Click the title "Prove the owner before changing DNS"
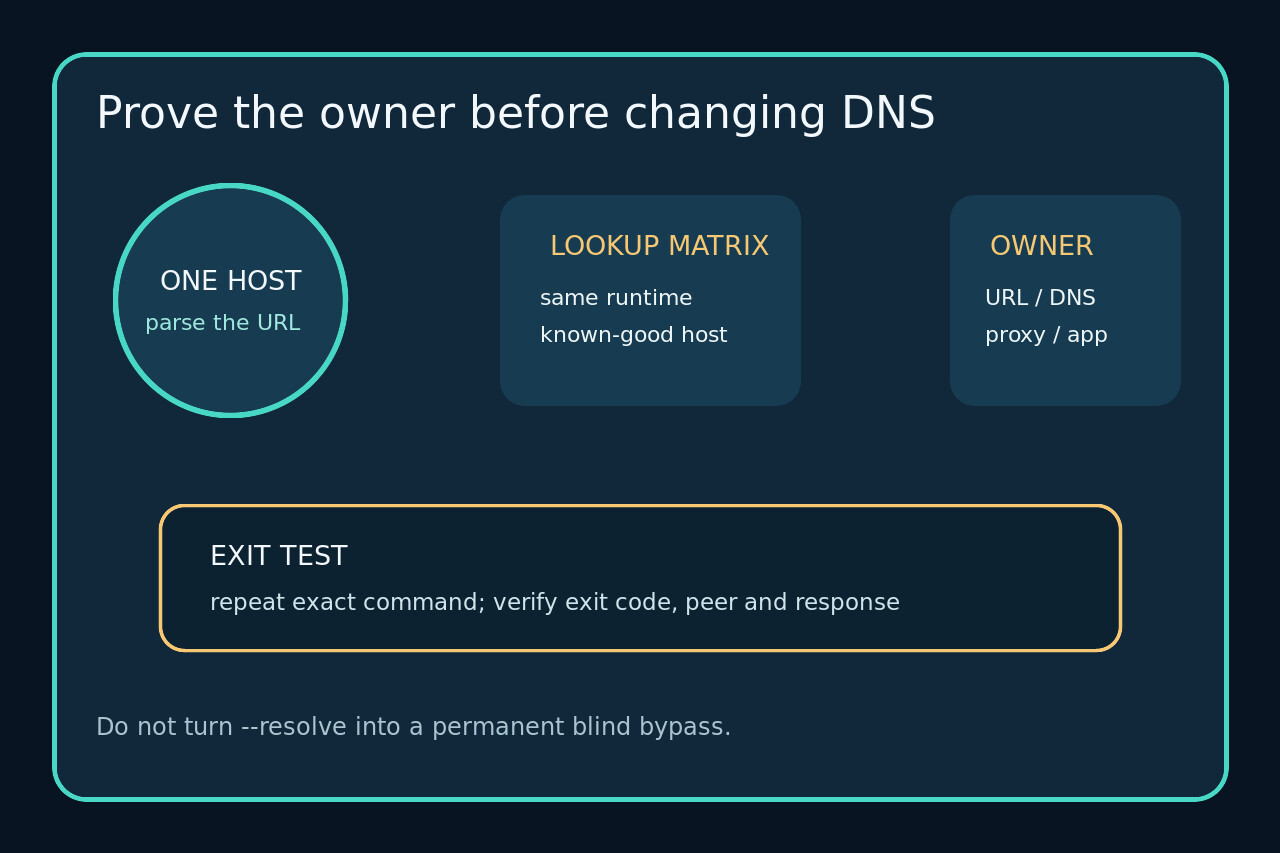Image resolution: width=1280 pixels, height=853 pixels. point(515,114)
